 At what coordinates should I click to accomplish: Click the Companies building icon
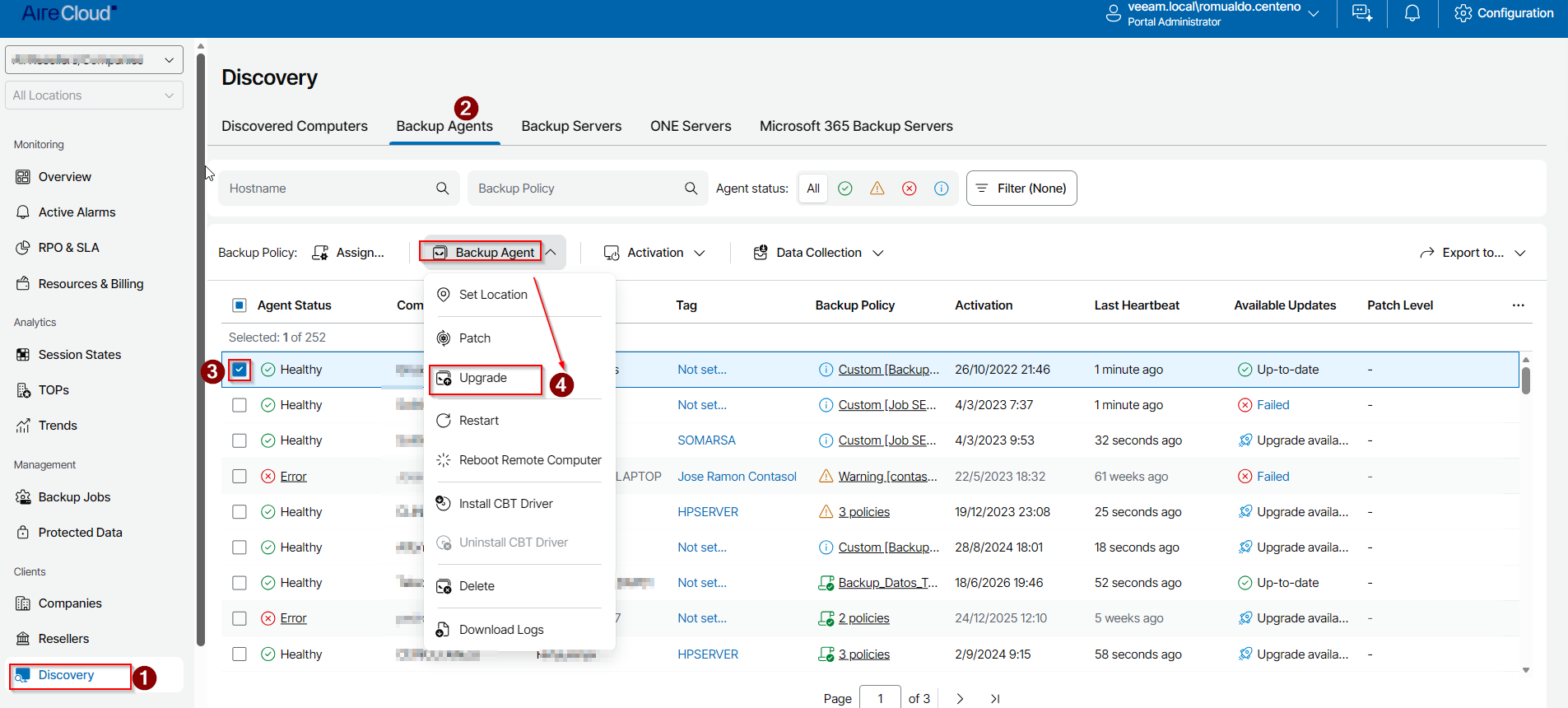coord(23,603)
